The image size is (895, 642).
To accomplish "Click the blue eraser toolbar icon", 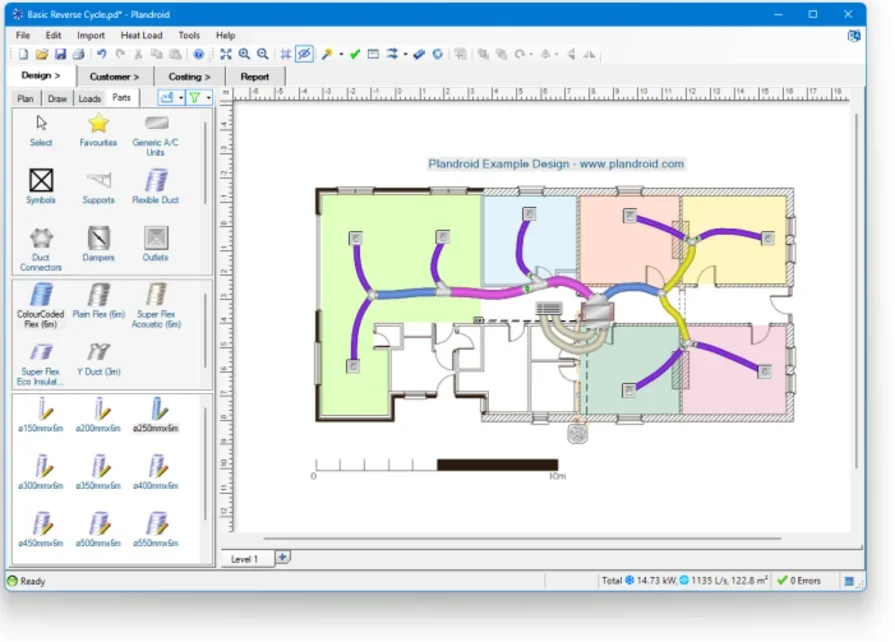I will (x=419, y=54).
